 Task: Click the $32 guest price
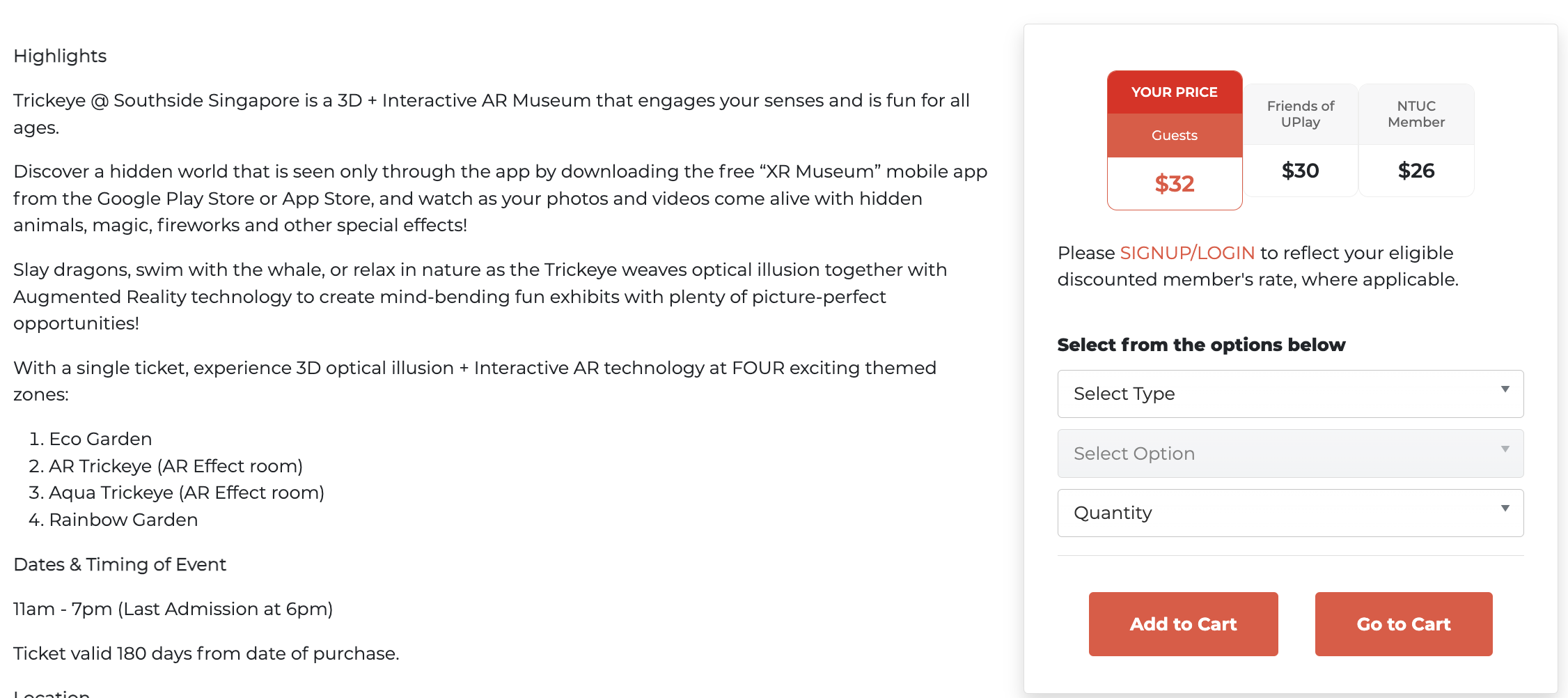[1175, 184]
